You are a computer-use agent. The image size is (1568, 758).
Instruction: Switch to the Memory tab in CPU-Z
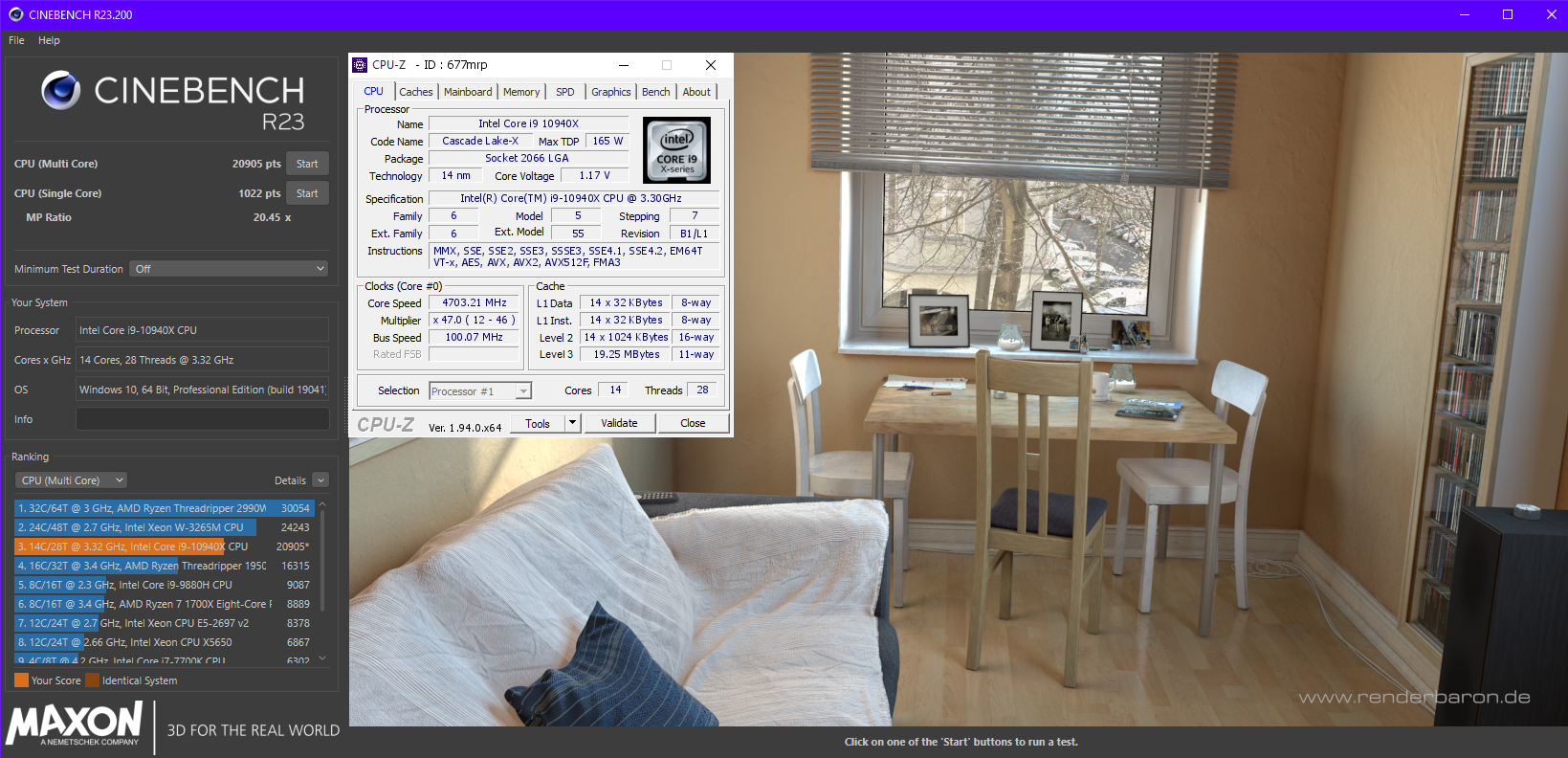click(521, 92)
